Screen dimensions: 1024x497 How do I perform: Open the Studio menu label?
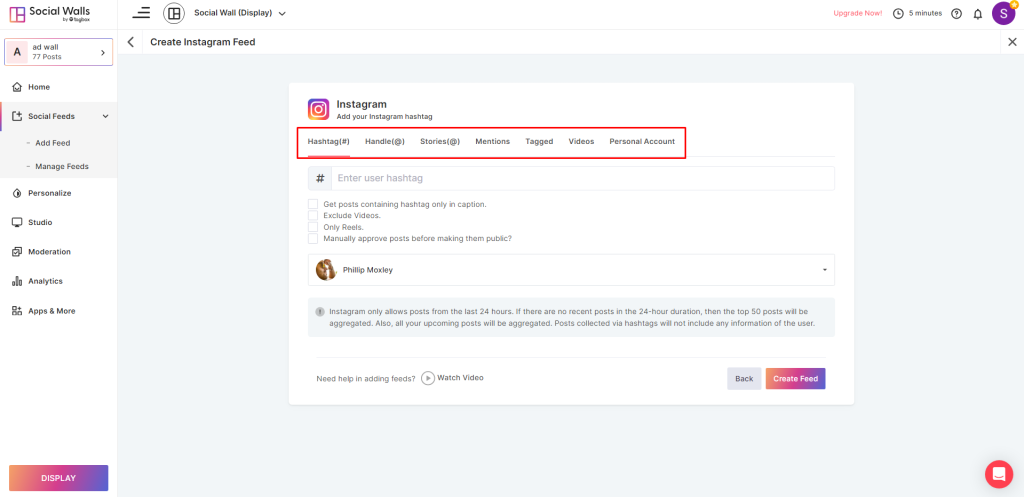pyautogui.click(x=40, y=223)
